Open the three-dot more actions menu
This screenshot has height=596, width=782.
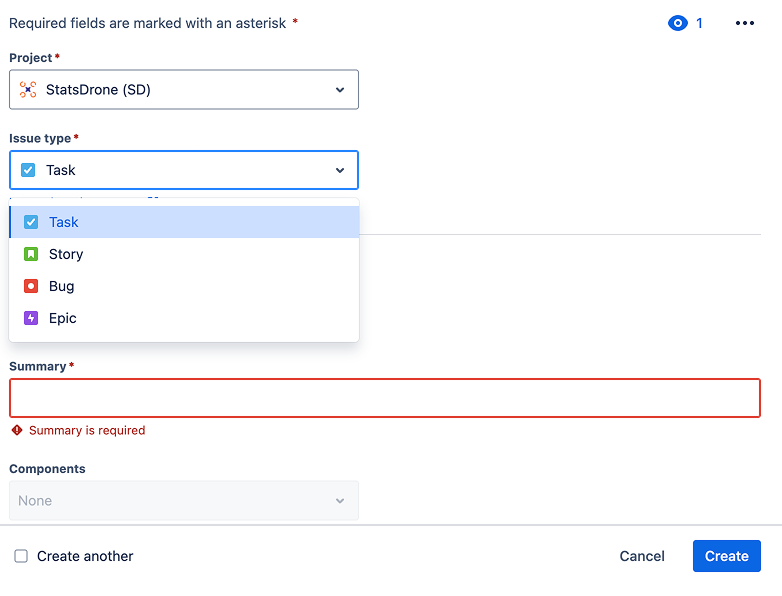coord(745,23)
